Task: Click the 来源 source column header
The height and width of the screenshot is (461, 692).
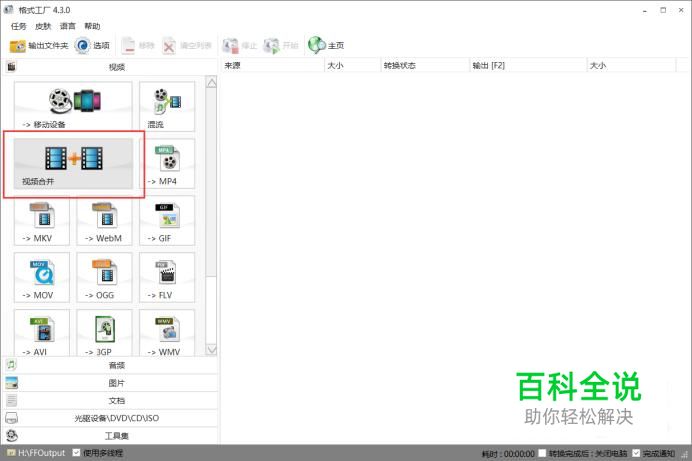Action: [x=273, y=65]
